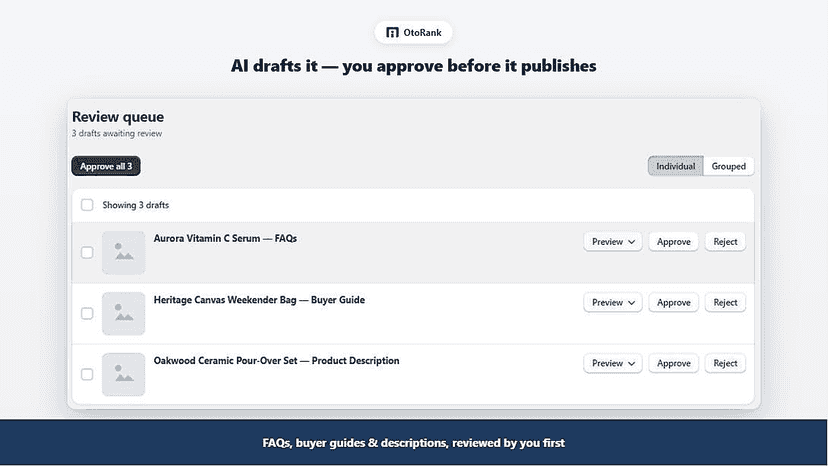Click the 'Review queue' heading
The width and height of the screenshot is (828, 466).
(118, 117)
